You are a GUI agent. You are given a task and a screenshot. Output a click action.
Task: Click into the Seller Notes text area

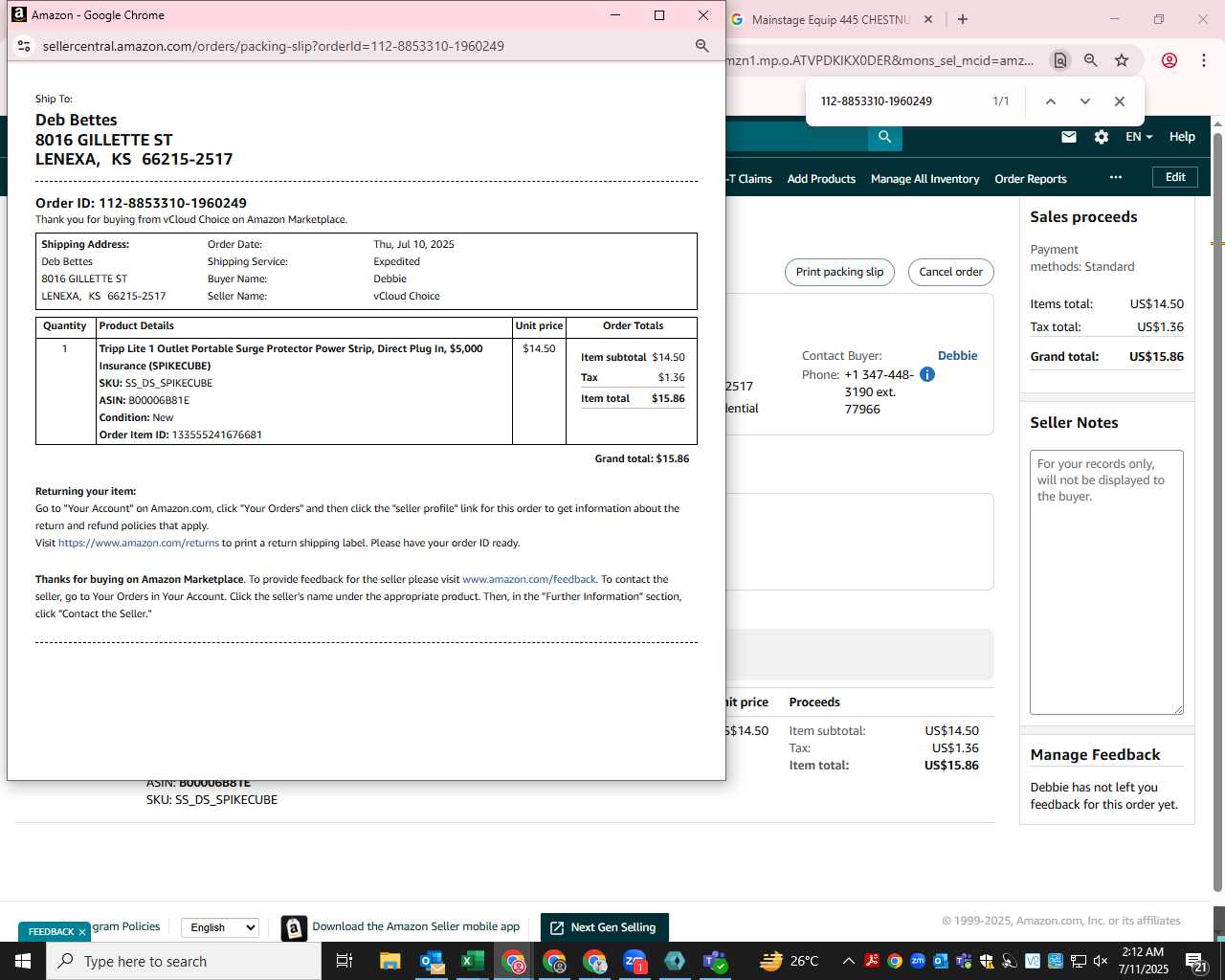point(1106,582)
